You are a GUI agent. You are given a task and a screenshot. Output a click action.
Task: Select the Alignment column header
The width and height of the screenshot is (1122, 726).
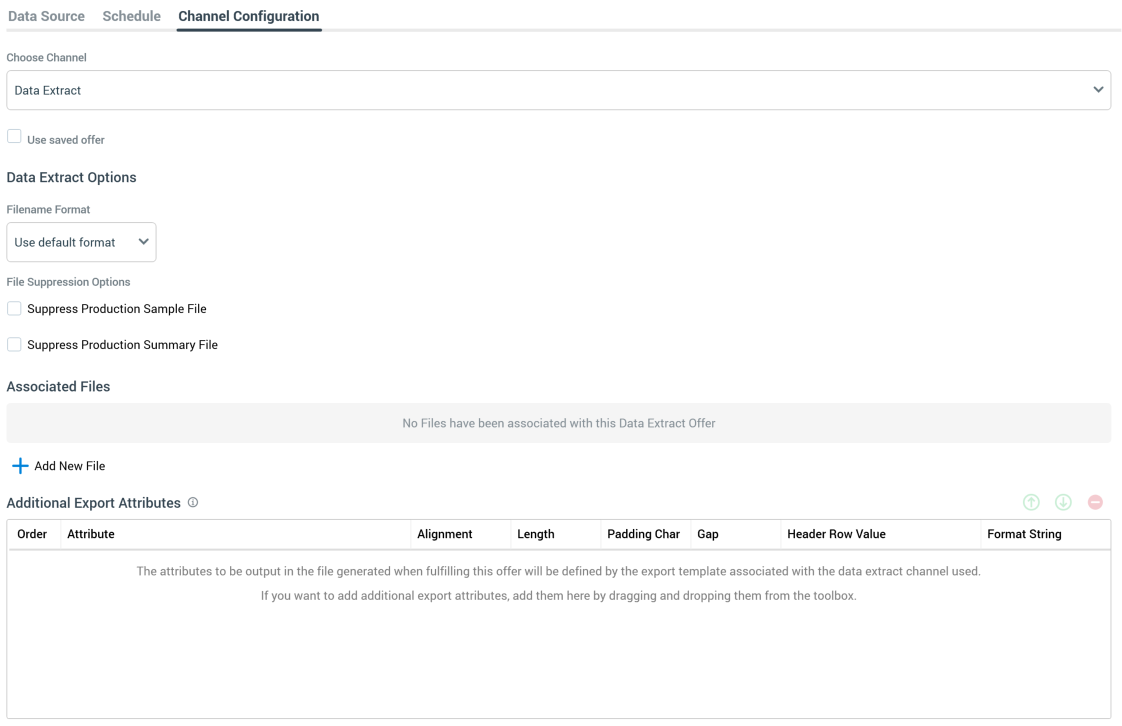point(444,534)
